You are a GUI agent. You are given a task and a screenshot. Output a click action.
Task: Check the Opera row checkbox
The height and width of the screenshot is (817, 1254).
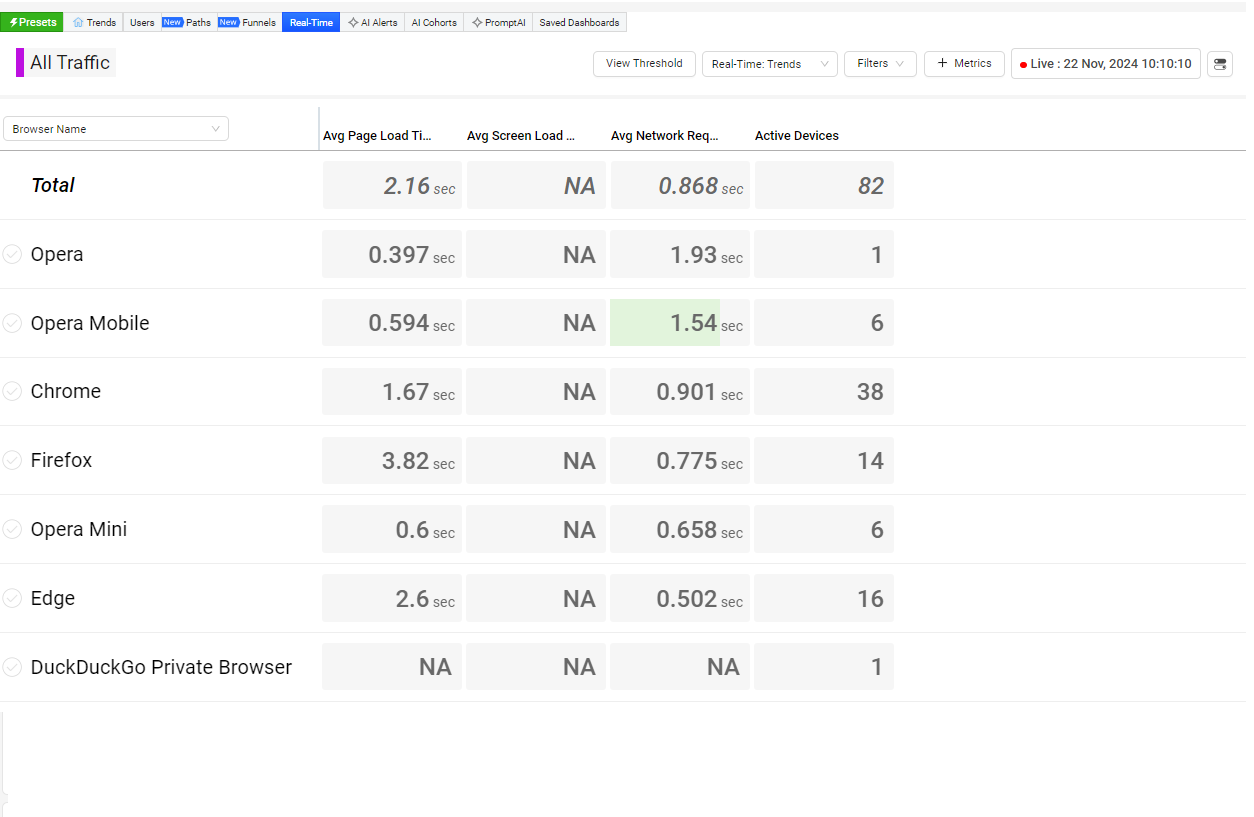pos(12,254)
